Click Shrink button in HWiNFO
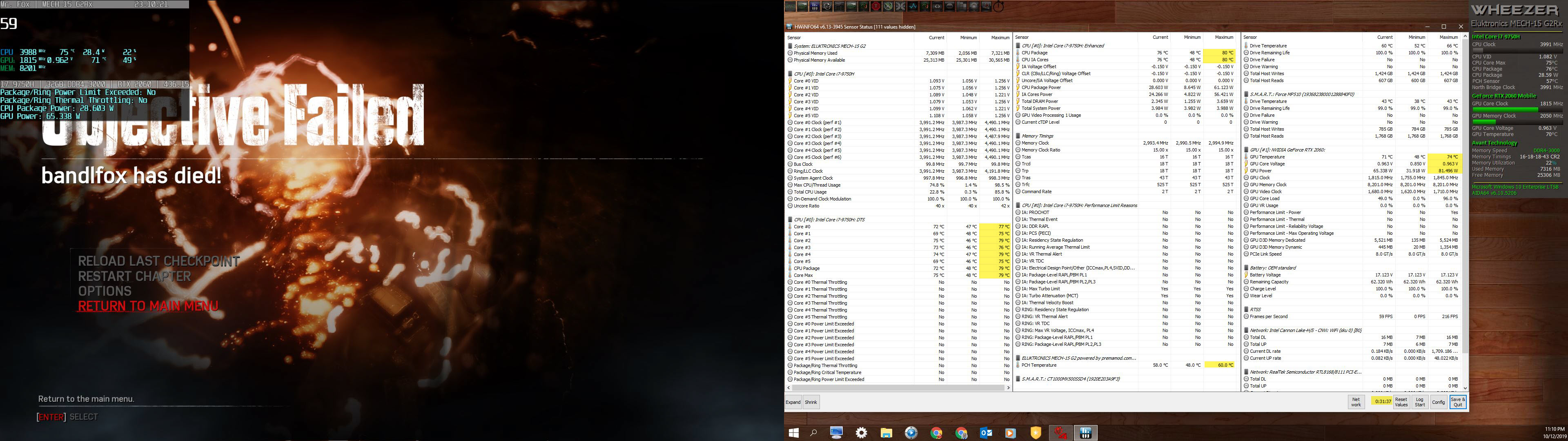This screenshot has width=1568, height=441. click(811, 402)
